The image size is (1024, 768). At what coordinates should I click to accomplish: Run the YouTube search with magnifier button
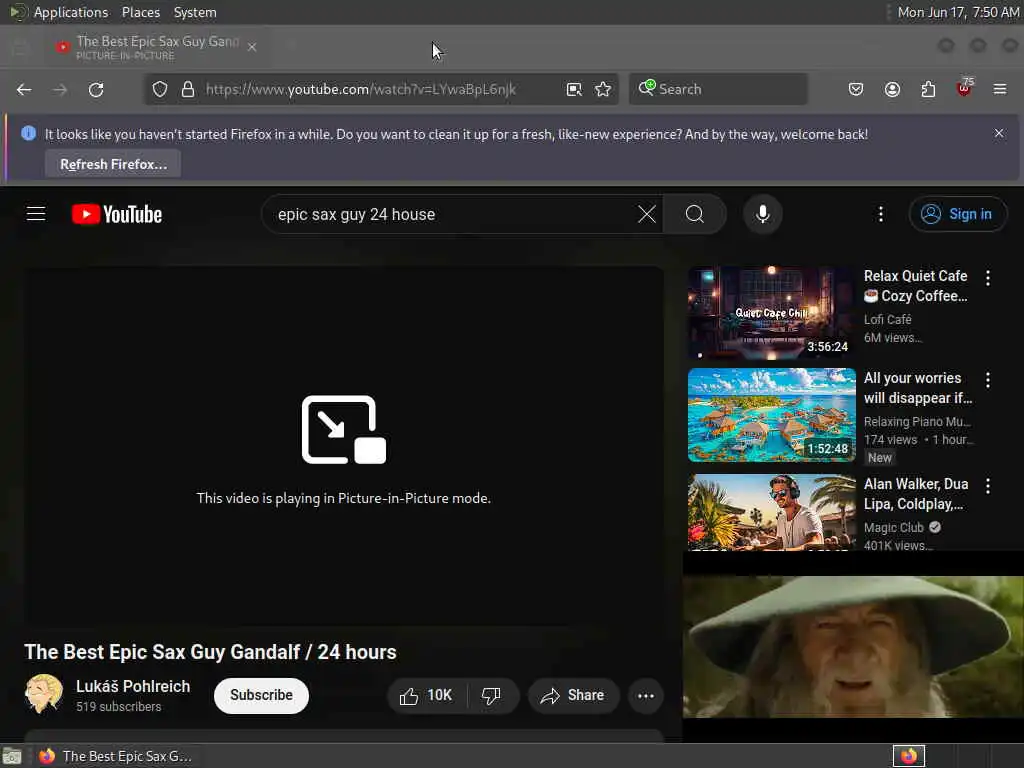point(695,214)
